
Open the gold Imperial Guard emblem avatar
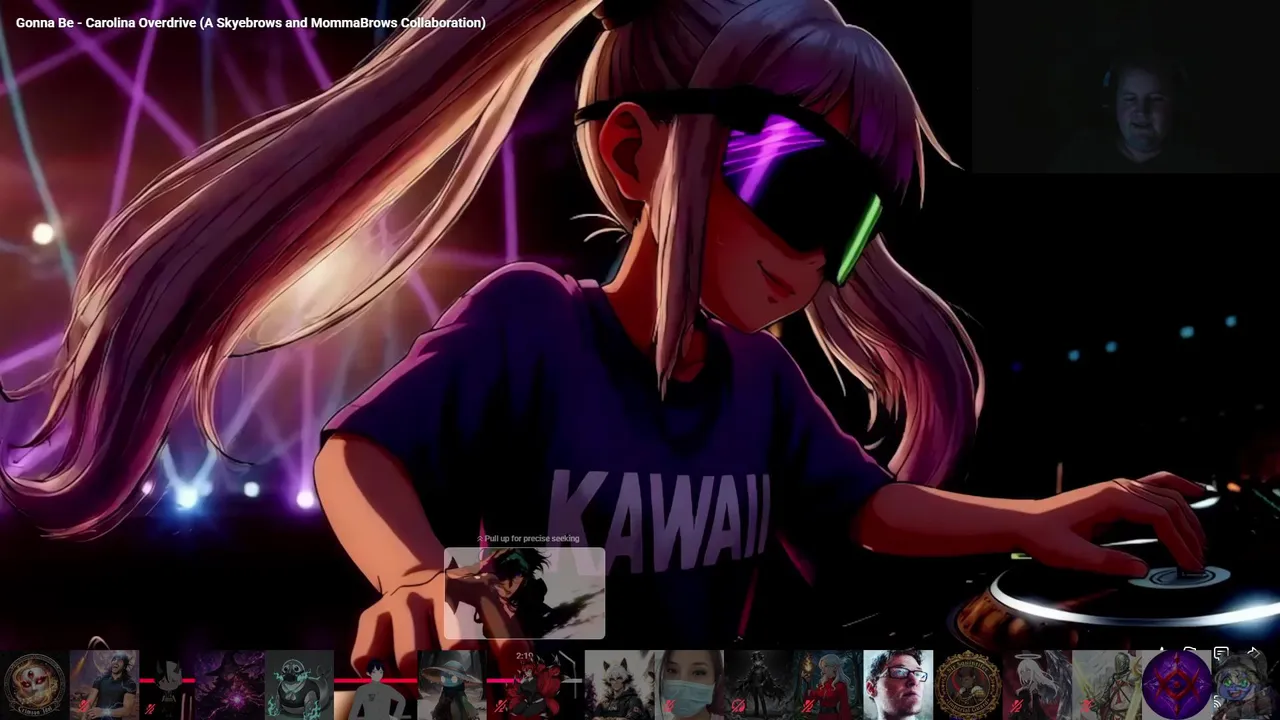pyautogui.click(x=969, y=686)
